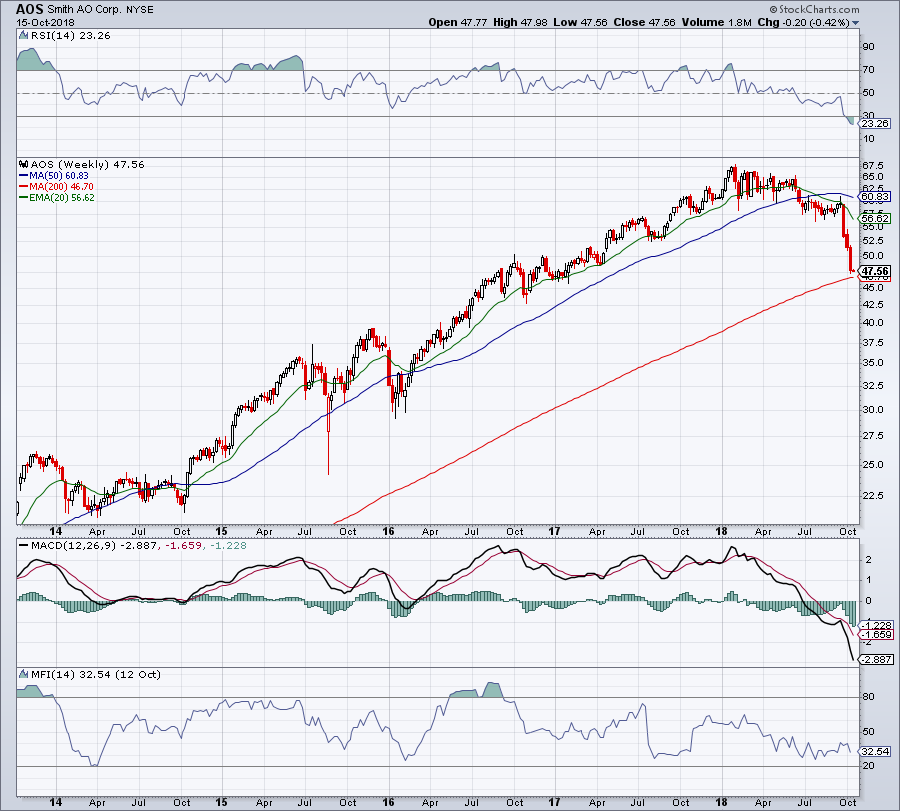This screenshot has height=811, width=900.
Task: Click the 'Chg -0.20 (-0.42%)' value
Action: coord(804,22)
